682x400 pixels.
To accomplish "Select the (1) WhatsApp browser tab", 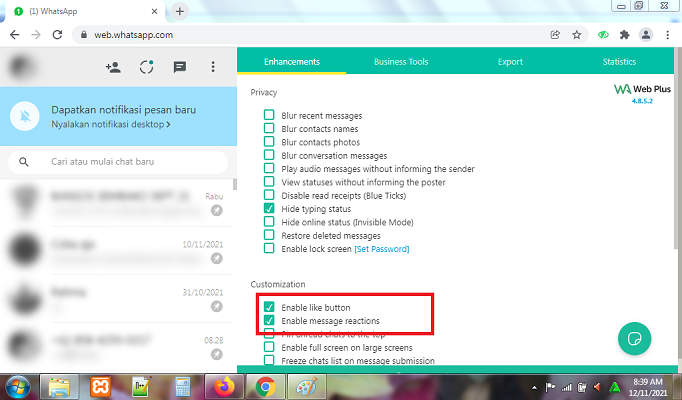I will click(85, 12).
